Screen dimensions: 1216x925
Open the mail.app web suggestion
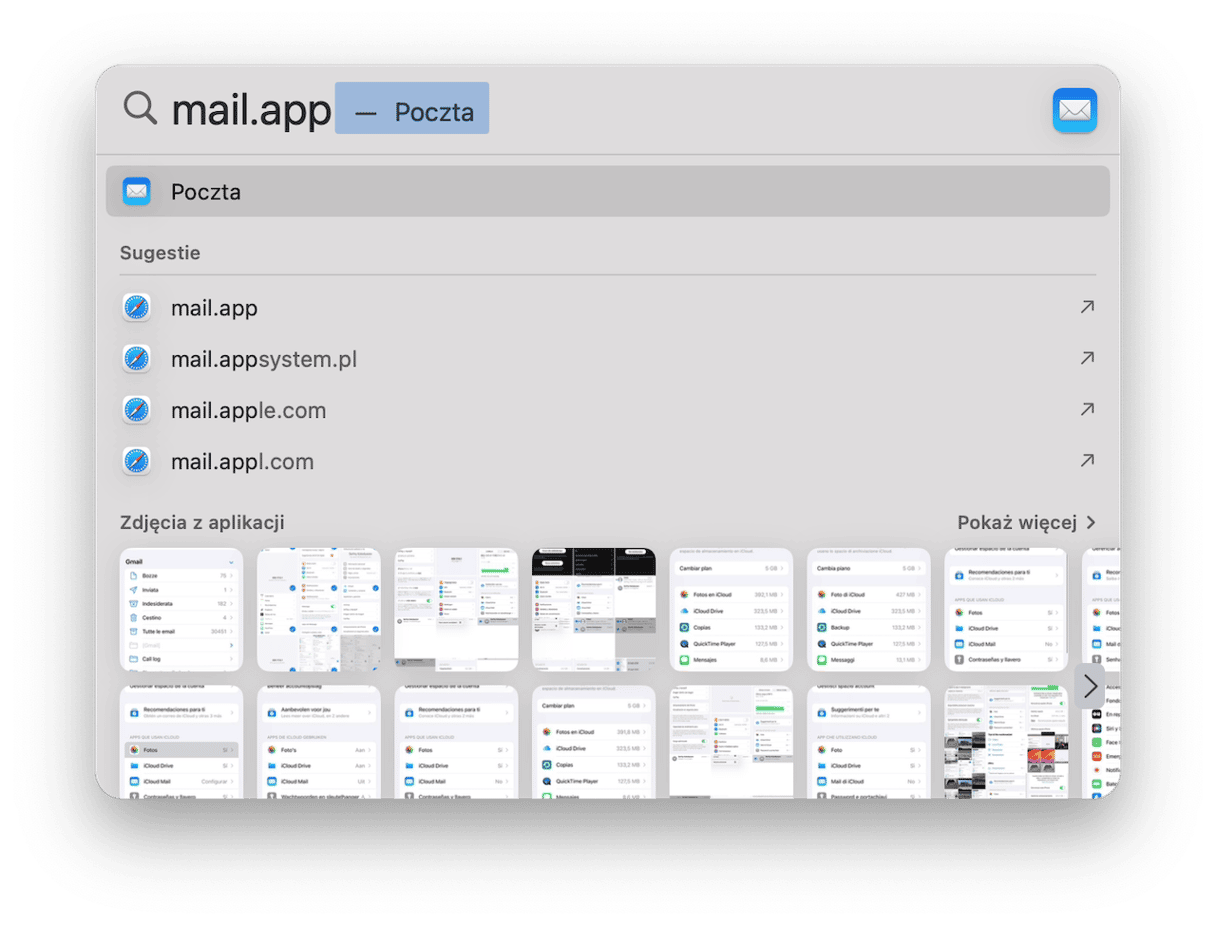click(607, 308)
